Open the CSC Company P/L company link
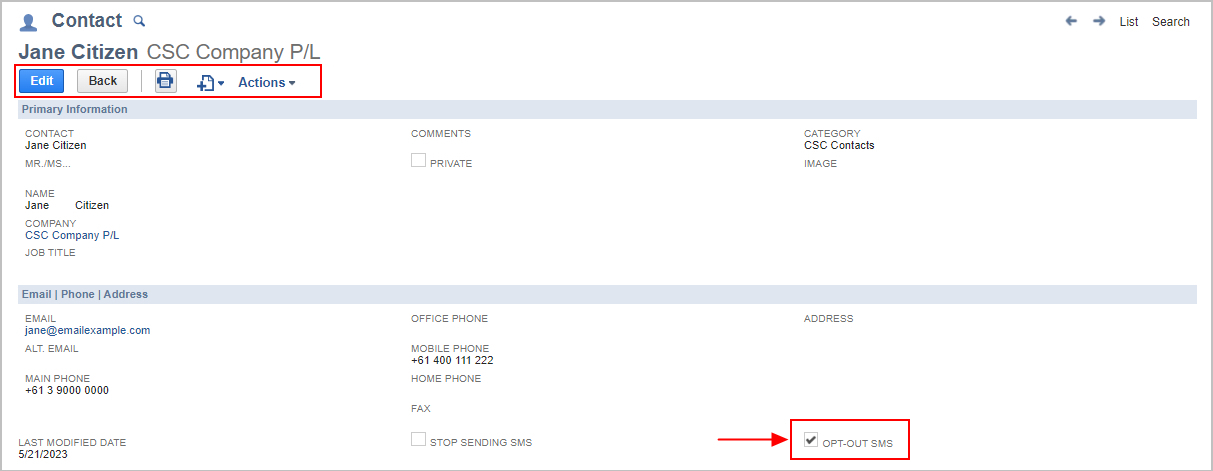This screenshot has width=1213, height=471. 72,236
